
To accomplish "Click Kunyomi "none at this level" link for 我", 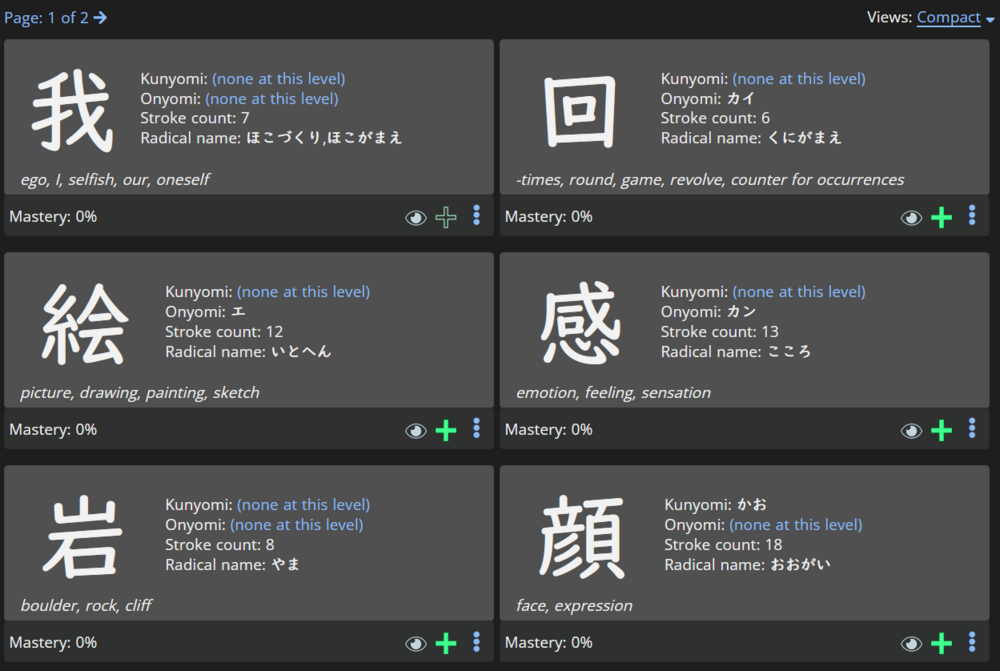I will [x=278, y=79].
